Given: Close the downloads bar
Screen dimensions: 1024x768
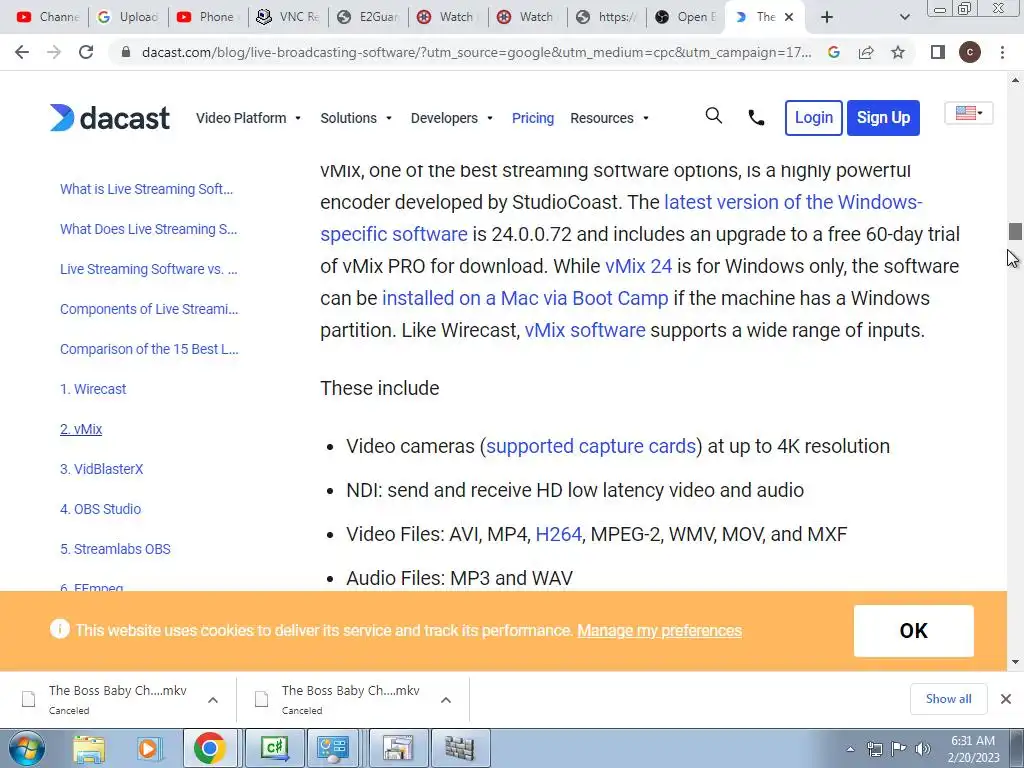Looking at the screenshot, I should click(1006, 699).
